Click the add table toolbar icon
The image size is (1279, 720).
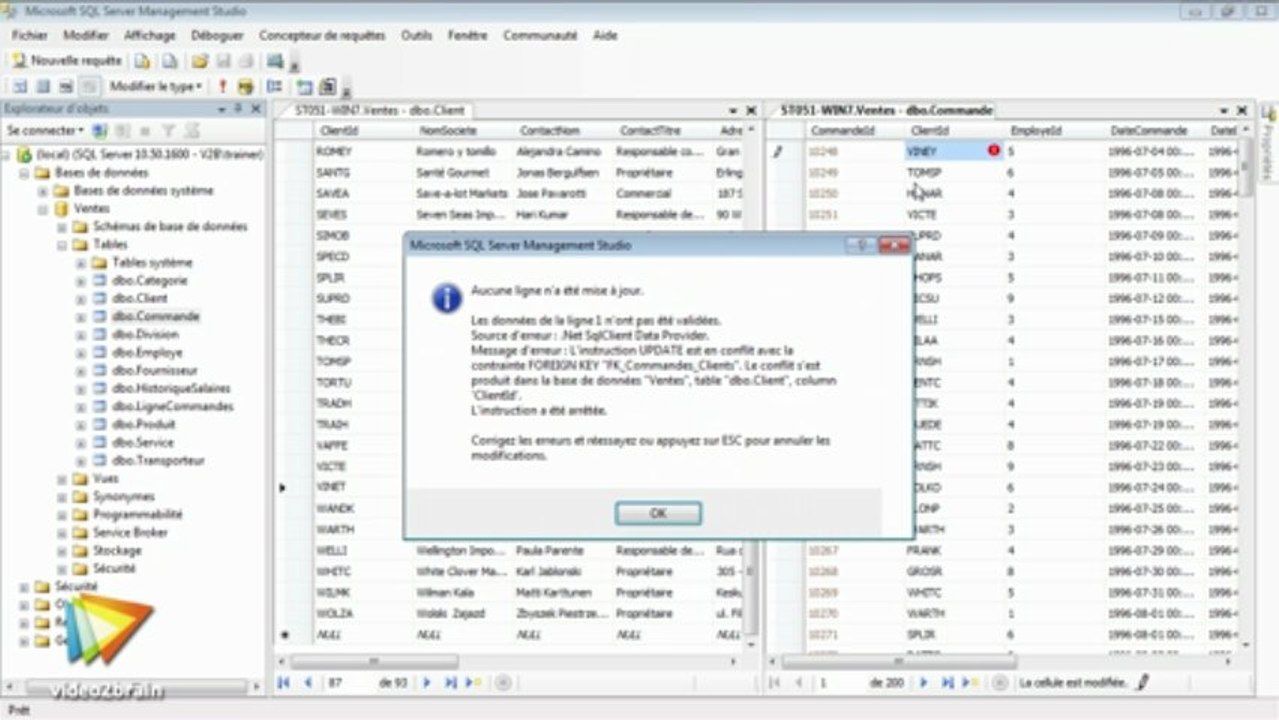304,87
